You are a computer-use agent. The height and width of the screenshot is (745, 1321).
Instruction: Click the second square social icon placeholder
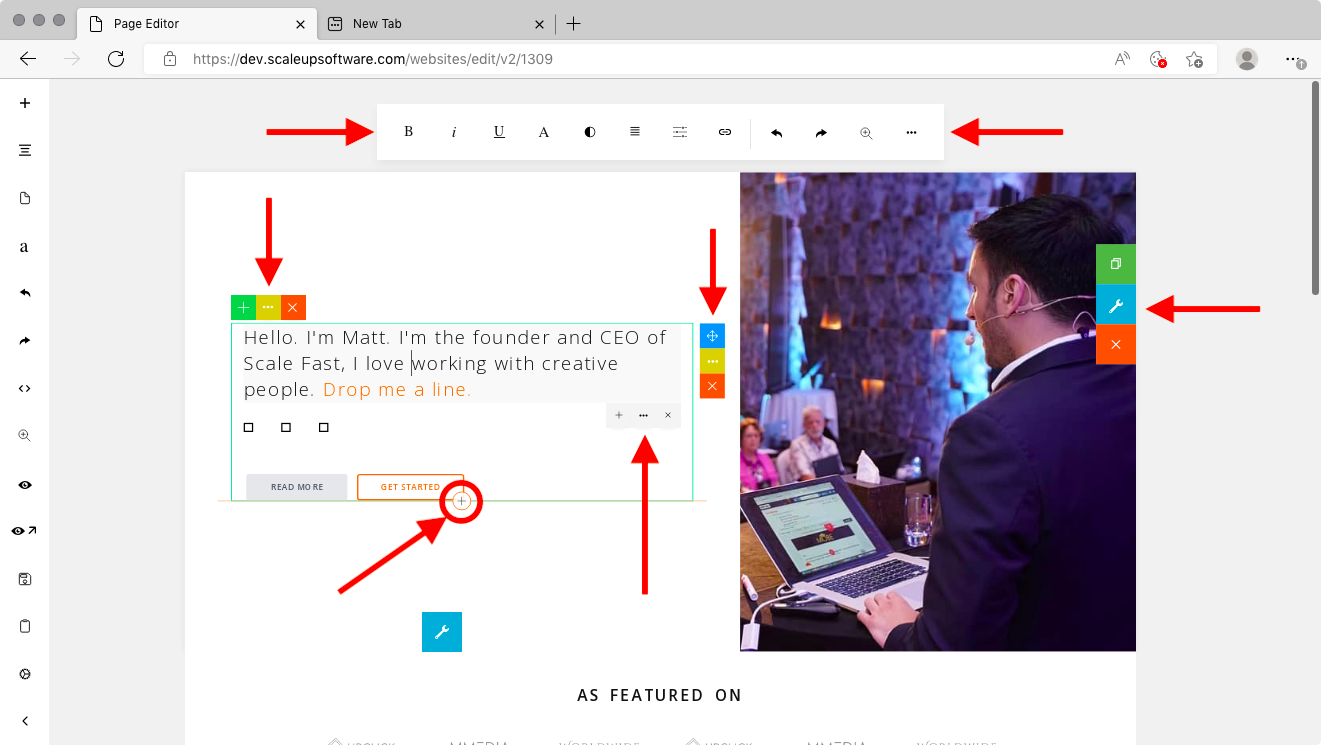[286, 428]
